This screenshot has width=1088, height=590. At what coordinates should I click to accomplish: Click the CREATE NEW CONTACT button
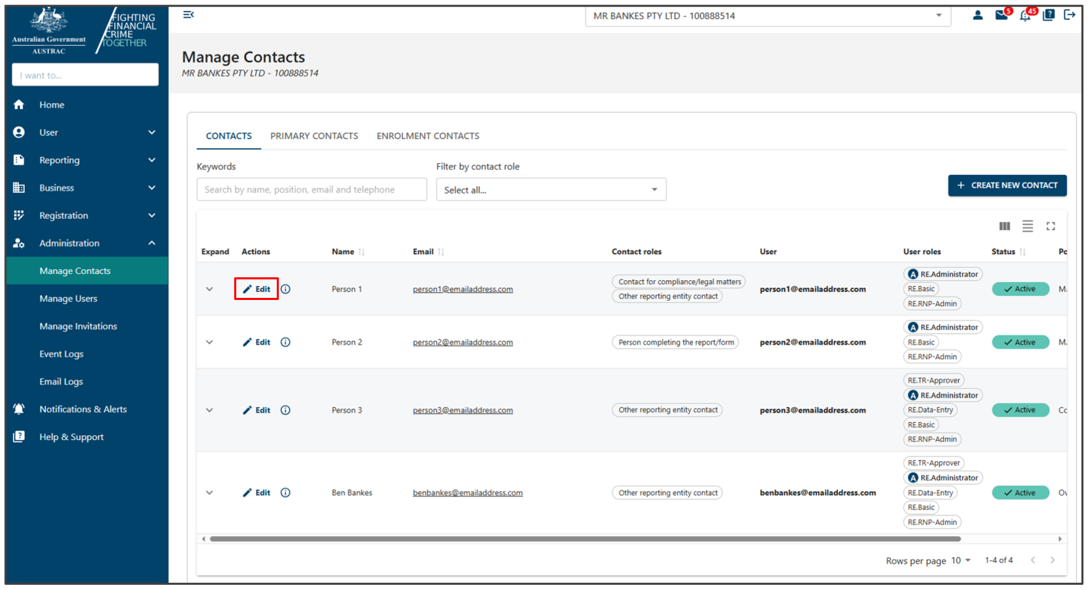(x=1007, y=185)
